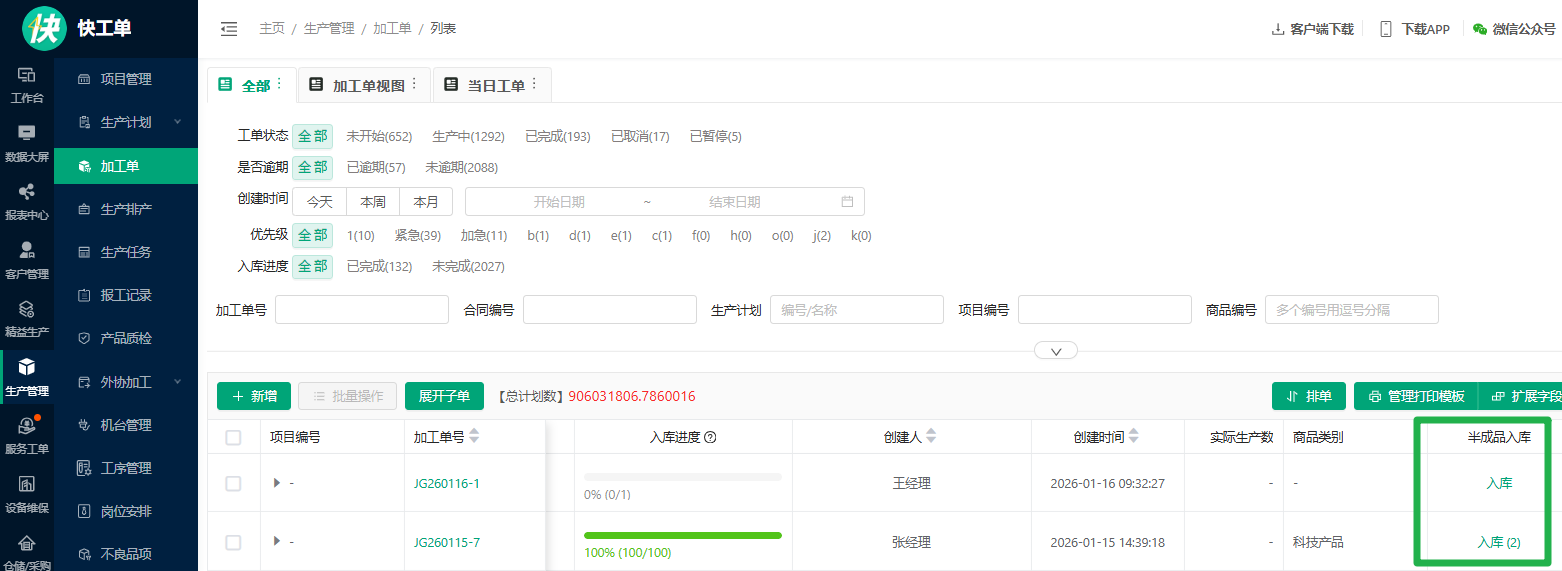This screenshot has height=571, width=1562.
Task: Check the box for row JG260116-1
Action: tap(233, 483)
